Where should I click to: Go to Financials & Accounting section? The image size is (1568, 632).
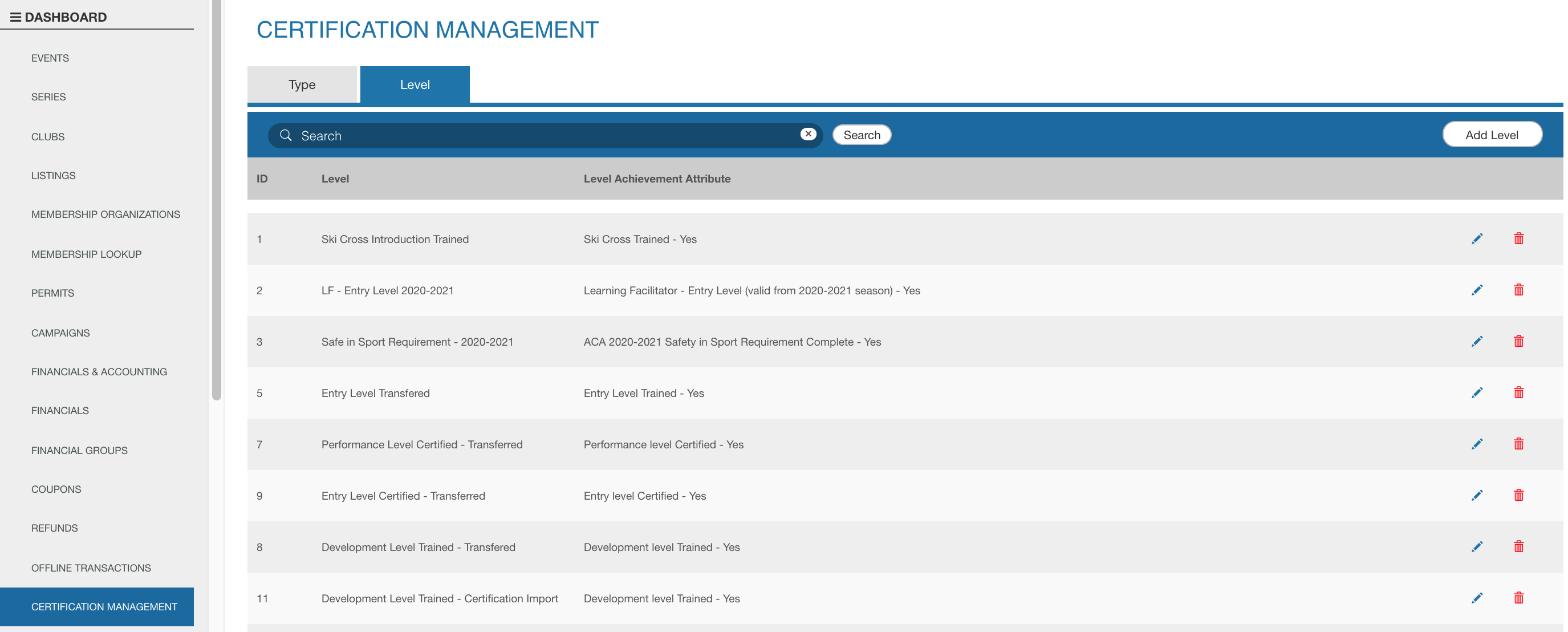point(99,371)
